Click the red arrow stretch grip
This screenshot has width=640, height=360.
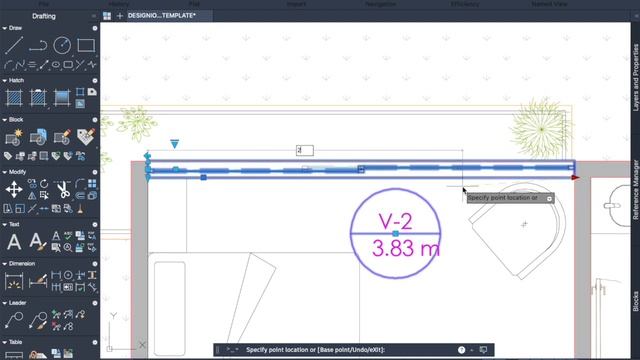click(x=576, y=178)
